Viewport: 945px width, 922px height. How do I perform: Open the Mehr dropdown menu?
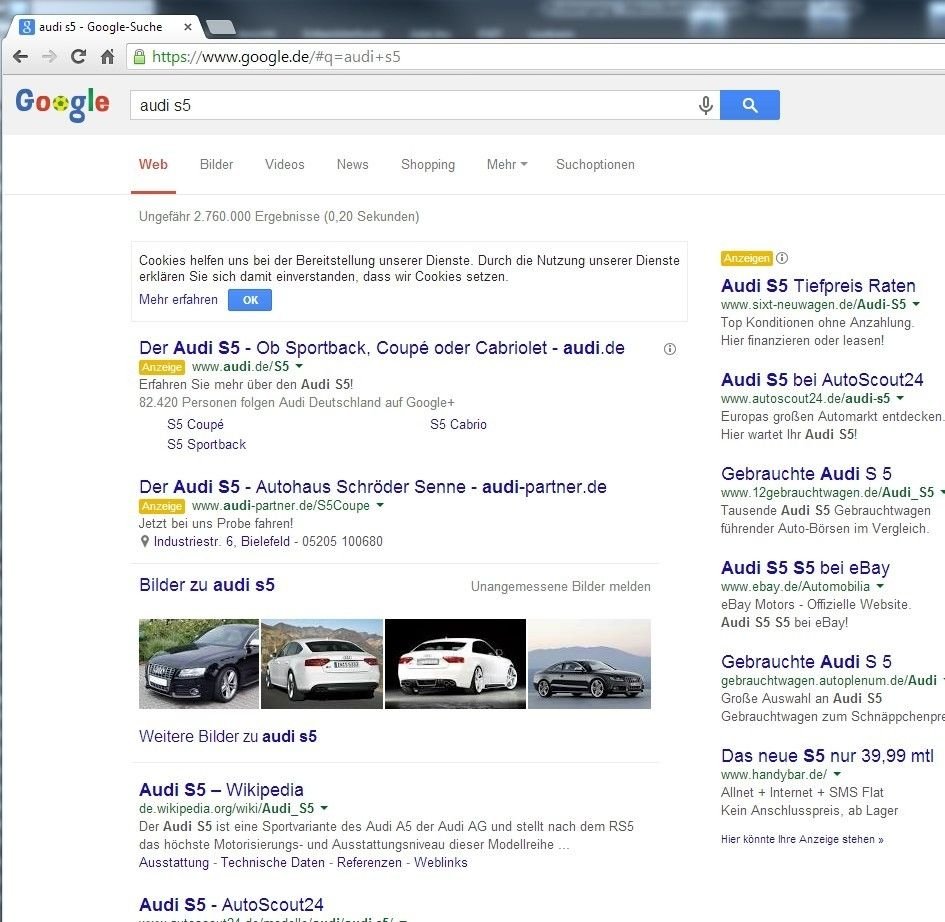(507, 165)
